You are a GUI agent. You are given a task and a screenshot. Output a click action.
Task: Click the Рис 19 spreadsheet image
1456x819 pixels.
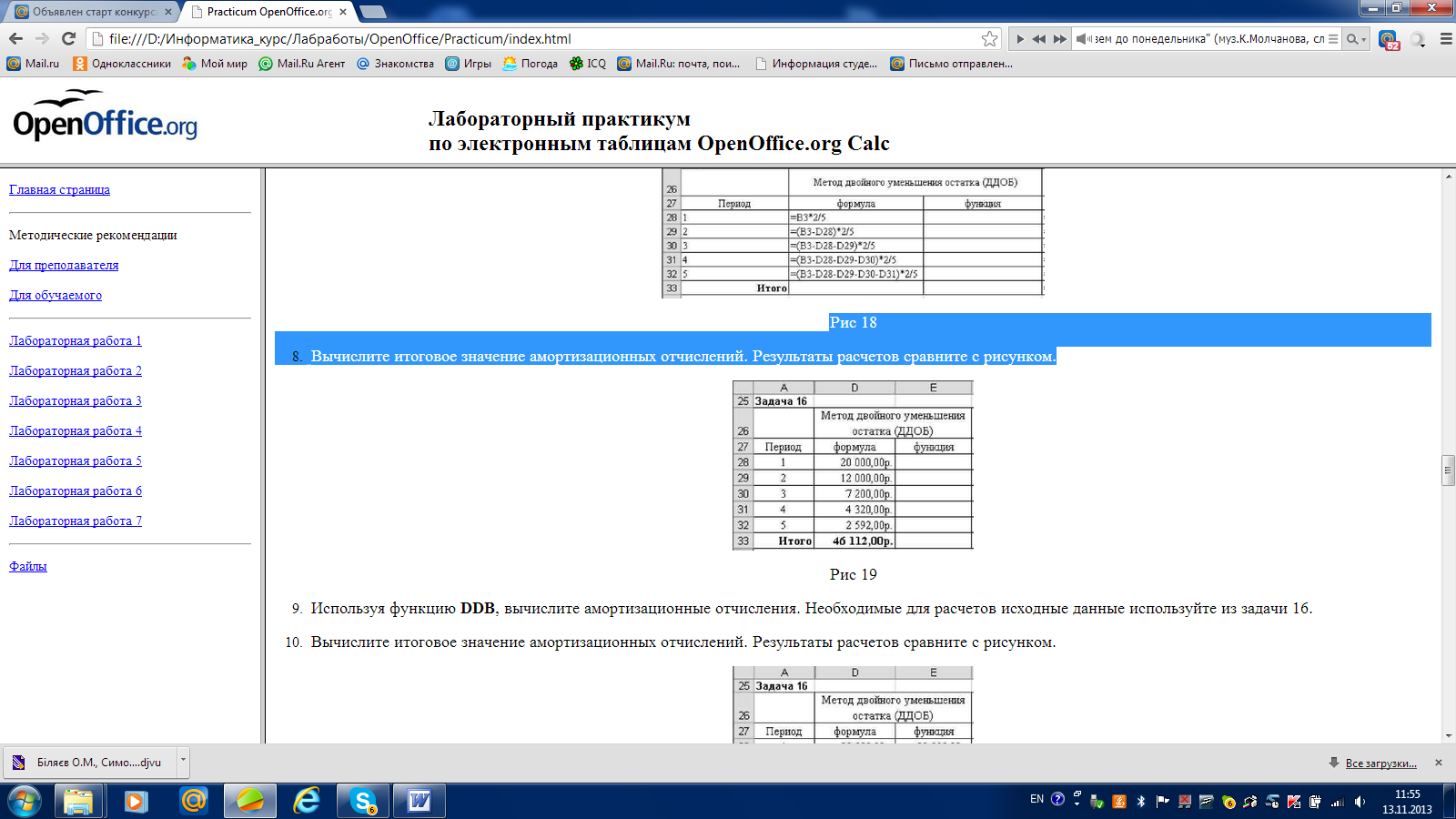coord(853,465)
